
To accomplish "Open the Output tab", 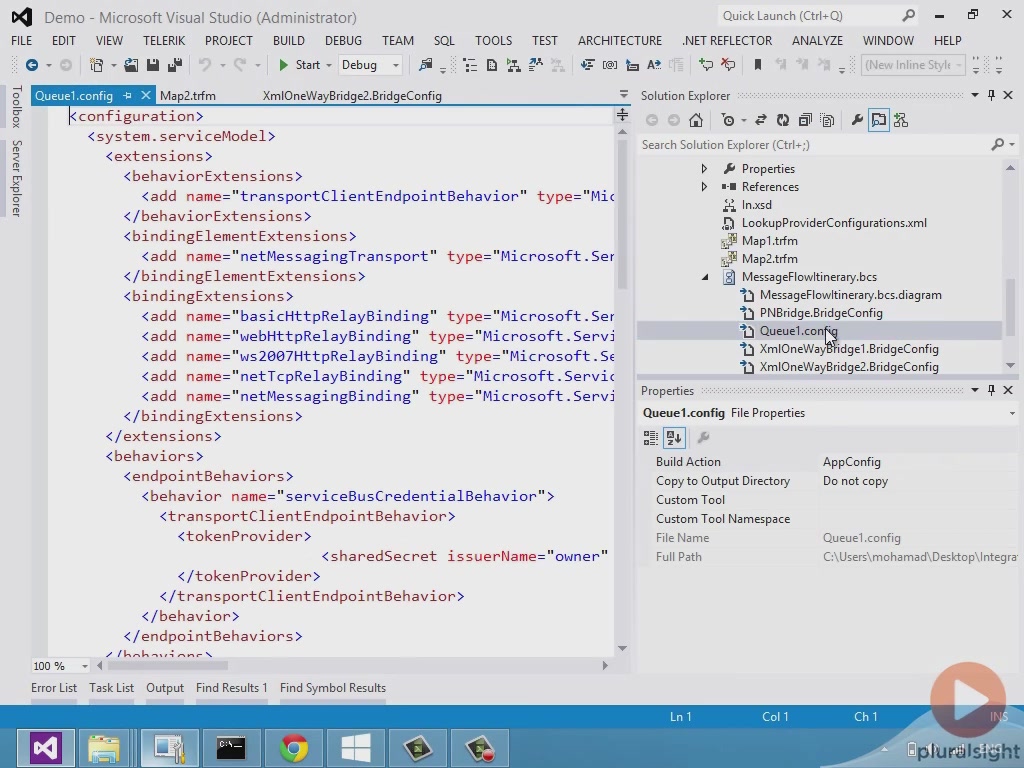I will click(x=165, y=688).
